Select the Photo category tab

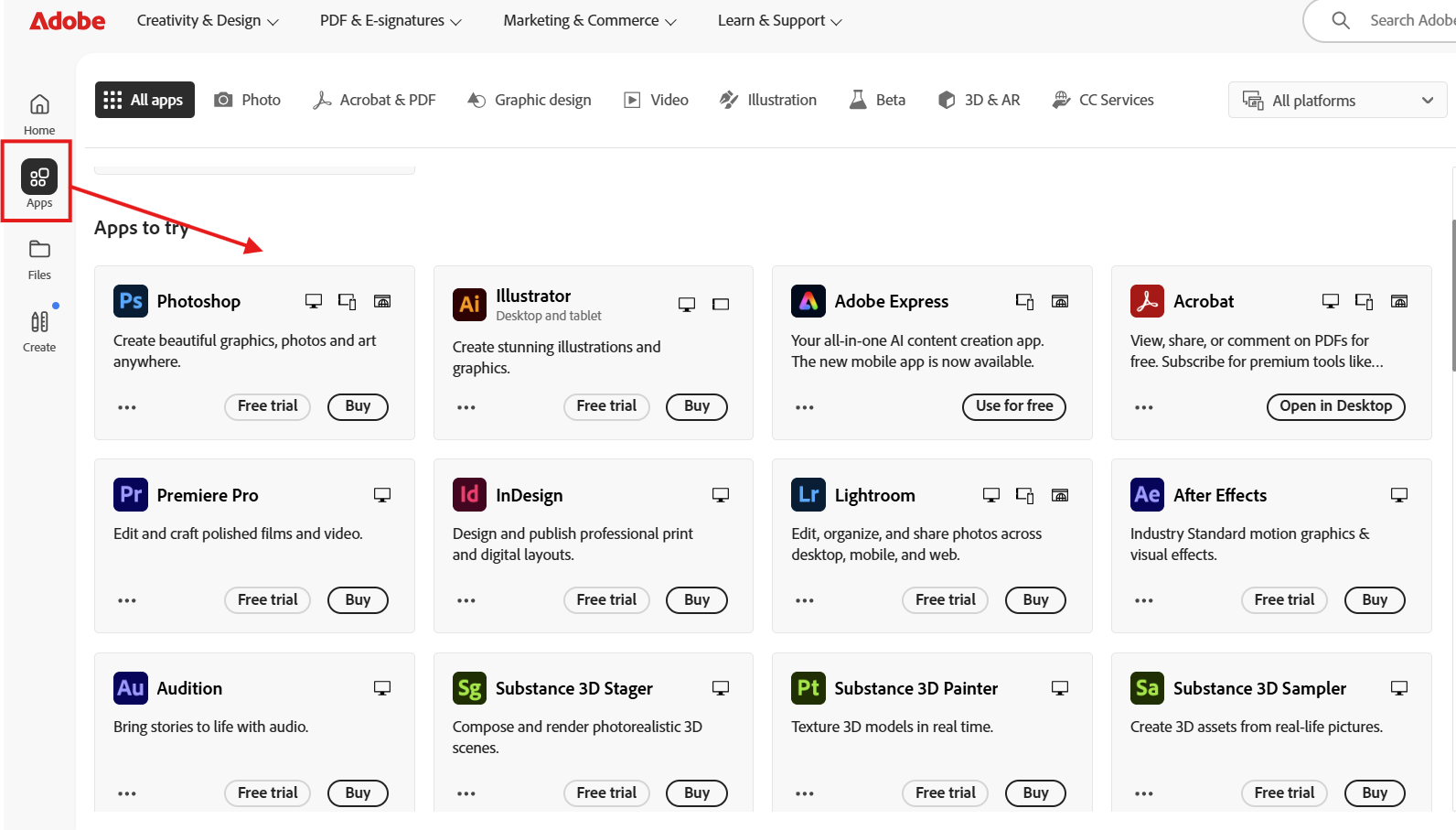248,100
